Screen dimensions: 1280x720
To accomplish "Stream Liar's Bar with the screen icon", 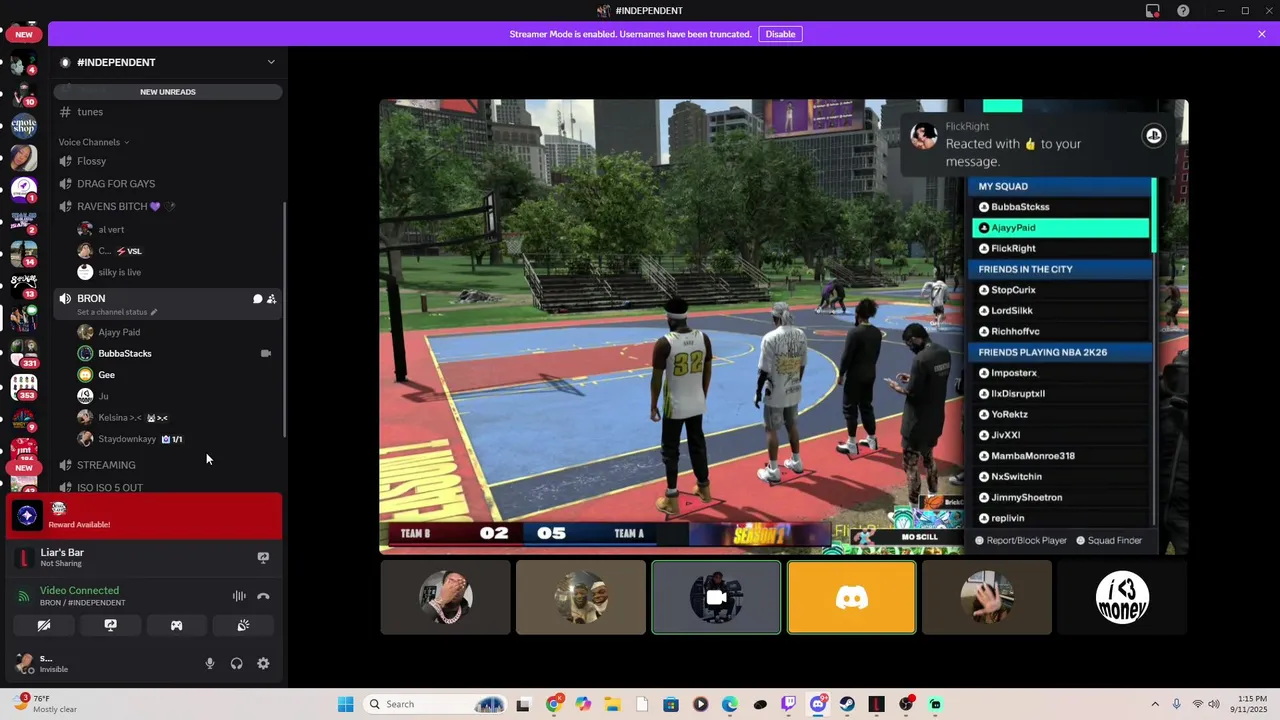I will click(x=263, y=557).
